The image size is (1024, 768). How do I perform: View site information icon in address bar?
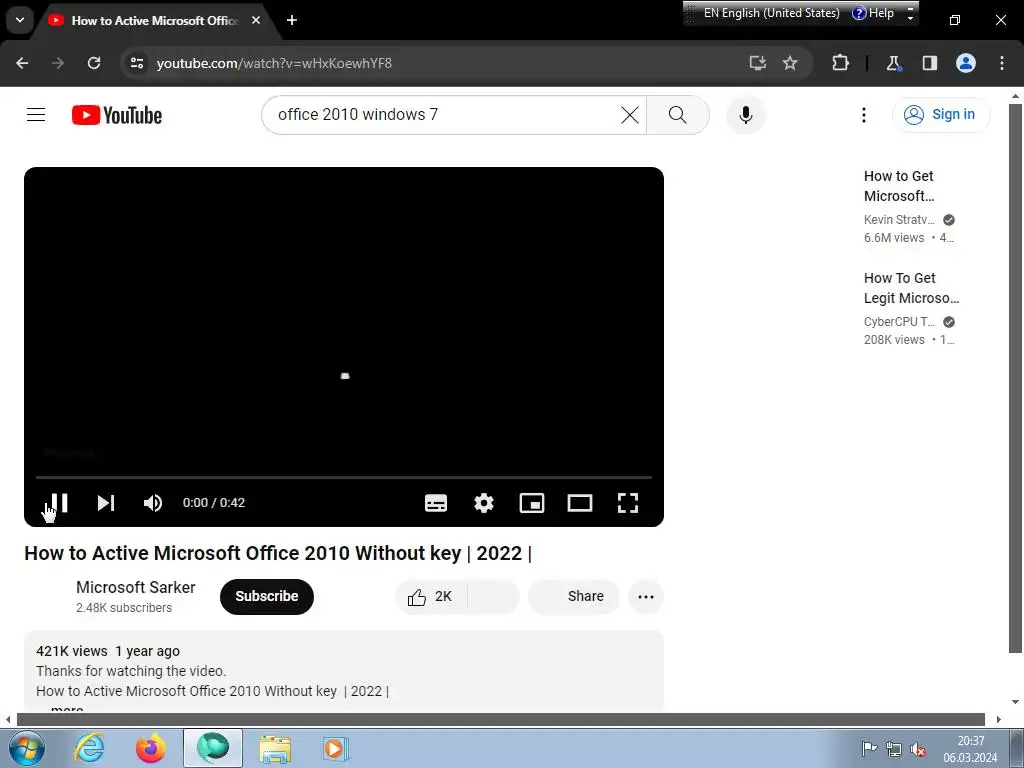click(x=136, y=63)
